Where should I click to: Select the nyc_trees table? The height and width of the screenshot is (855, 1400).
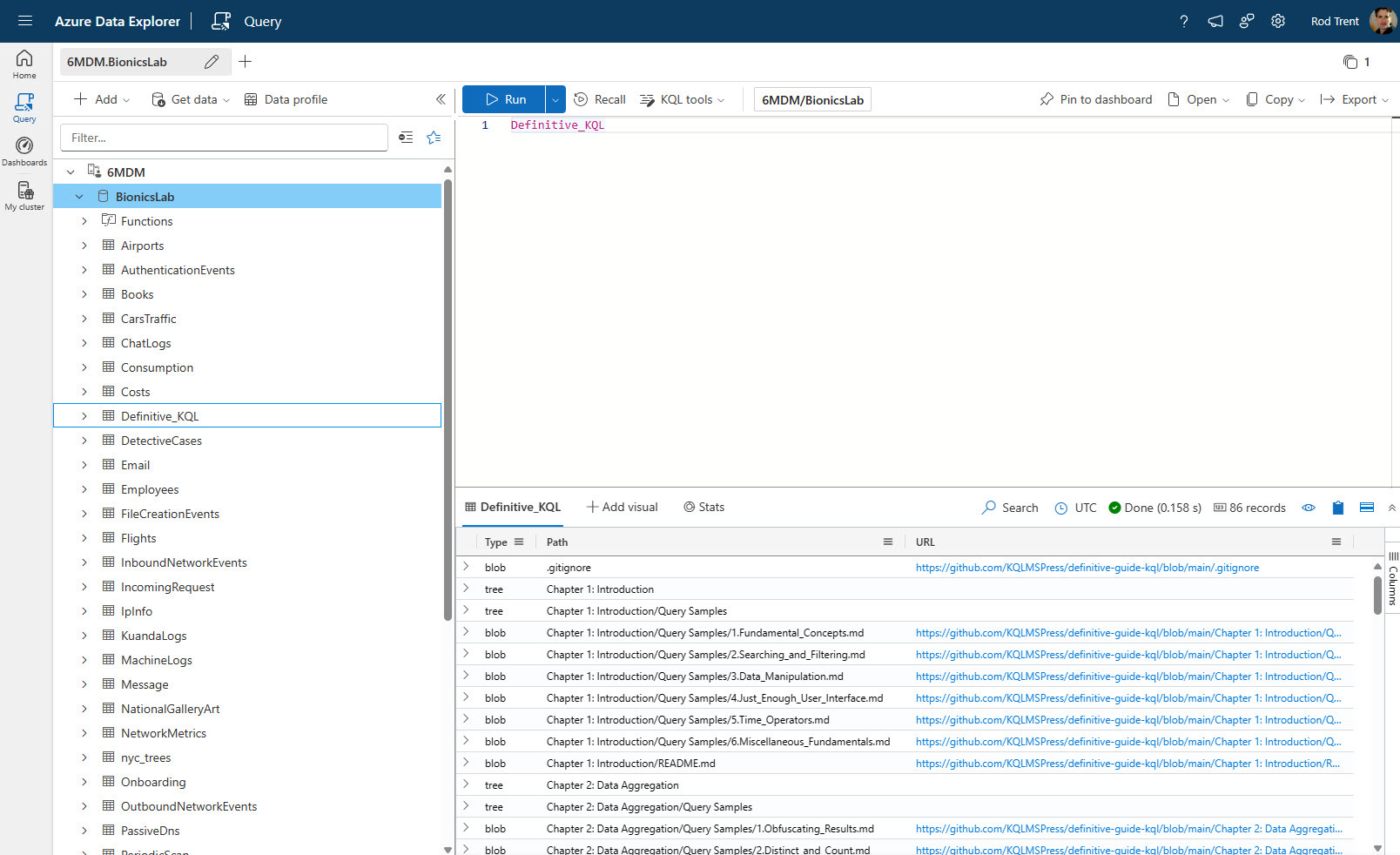click(145, 757)
